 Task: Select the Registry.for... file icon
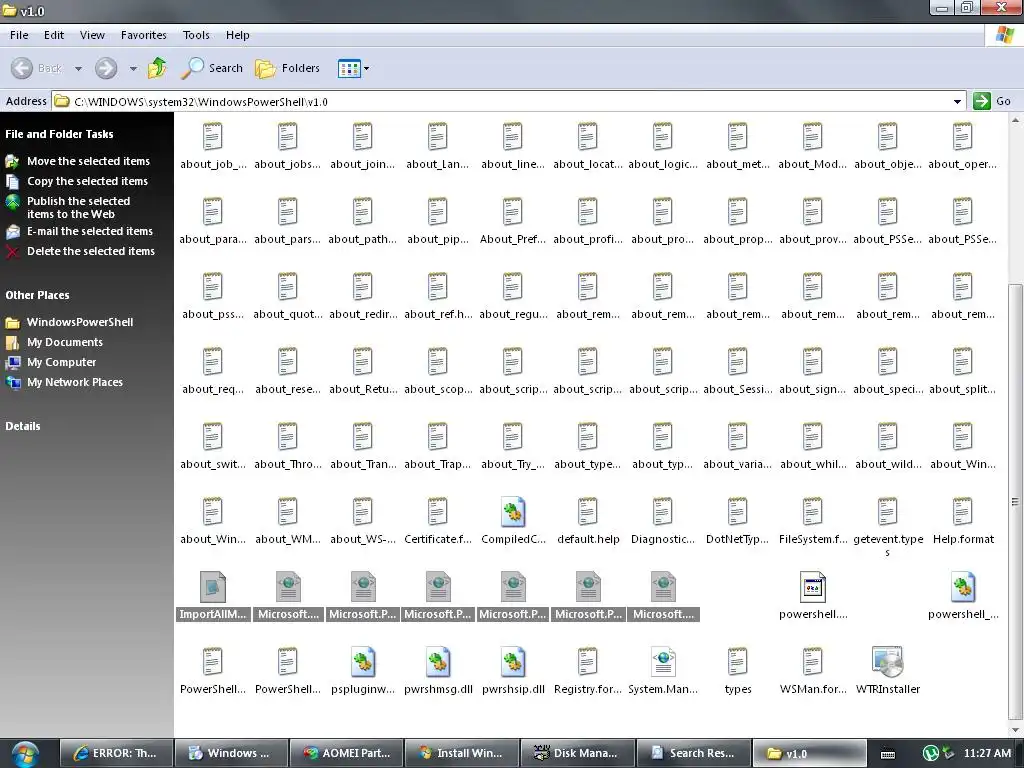point(588,662)
